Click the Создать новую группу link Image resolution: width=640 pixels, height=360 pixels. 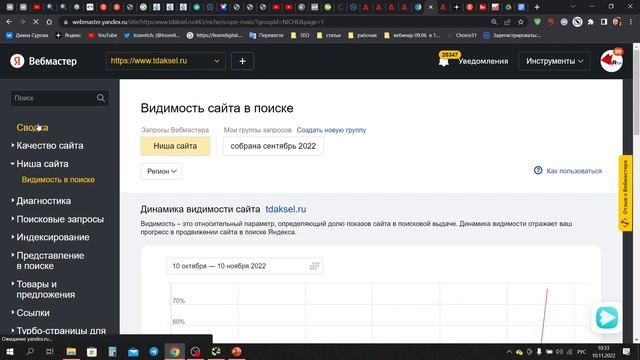tap(331, 130)
